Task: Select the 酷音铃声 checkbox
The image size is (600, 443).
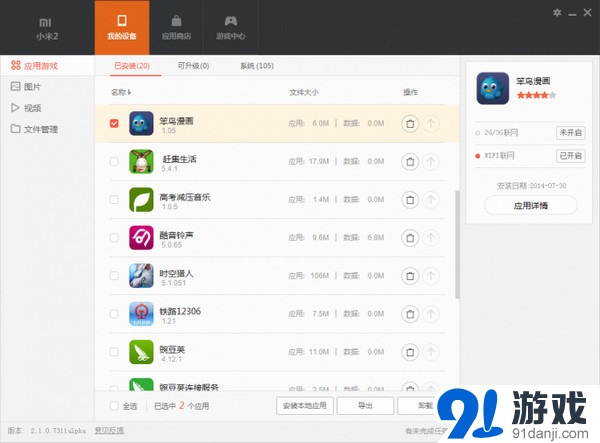Action: pyautogui.click(x=114, y=238)
